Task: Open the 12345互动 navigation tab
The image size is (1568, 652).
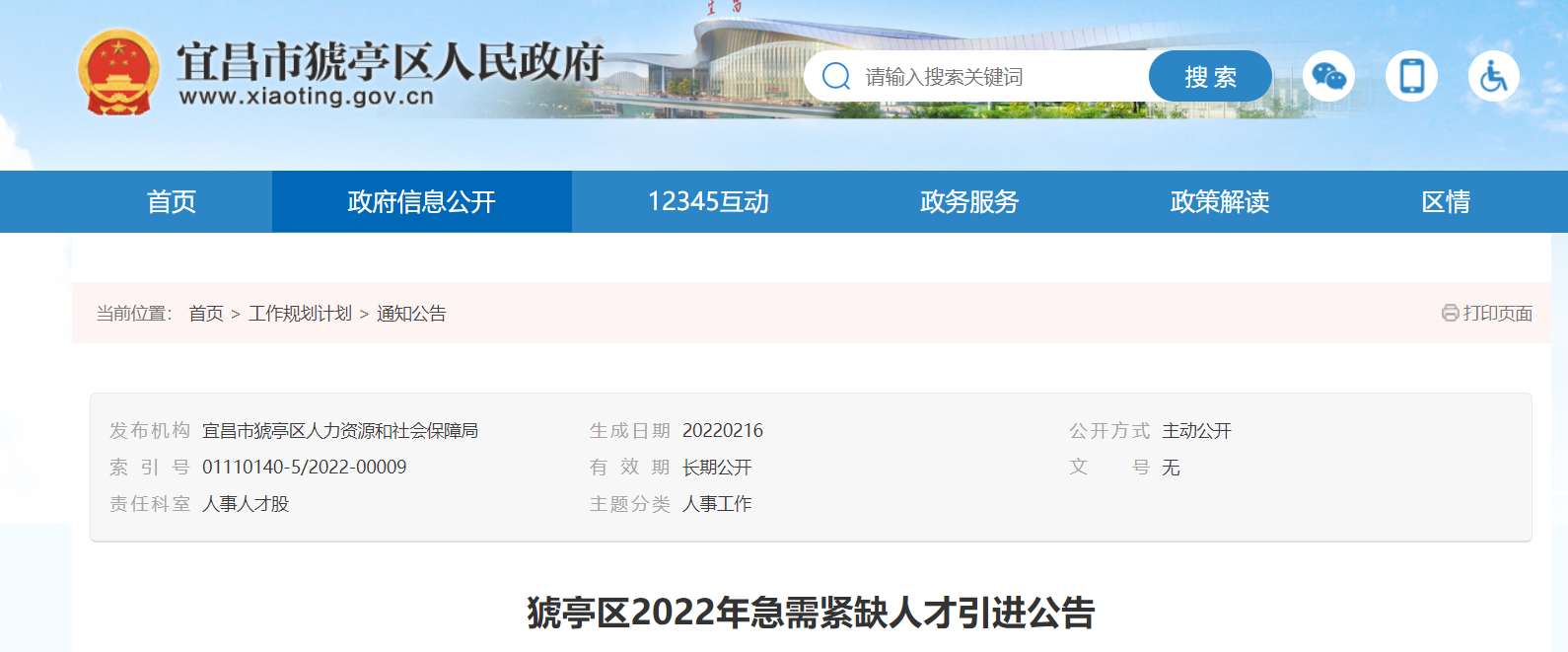Action: coord(708,201)
